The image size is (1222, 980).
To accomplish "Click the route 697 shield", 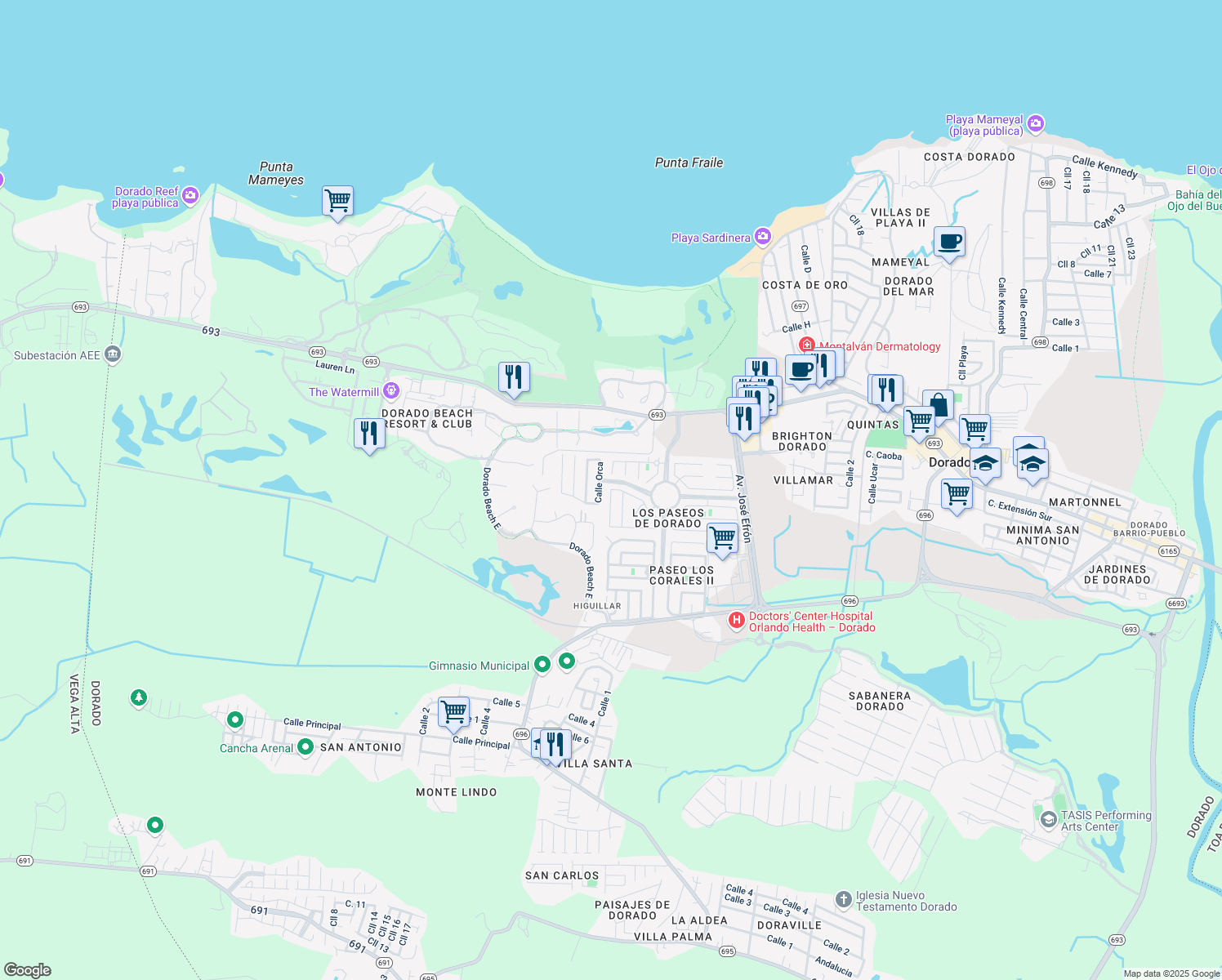I will point(800,306).
